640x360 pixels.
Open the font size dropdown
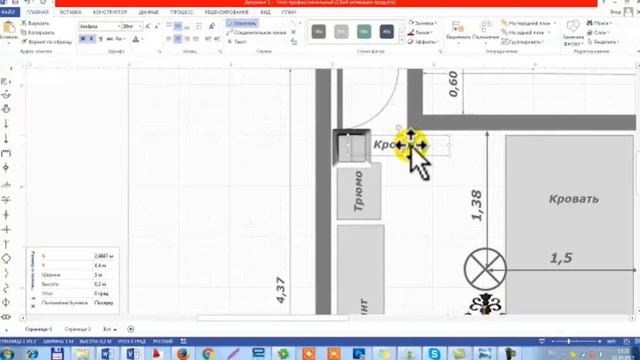coord(140,27)
